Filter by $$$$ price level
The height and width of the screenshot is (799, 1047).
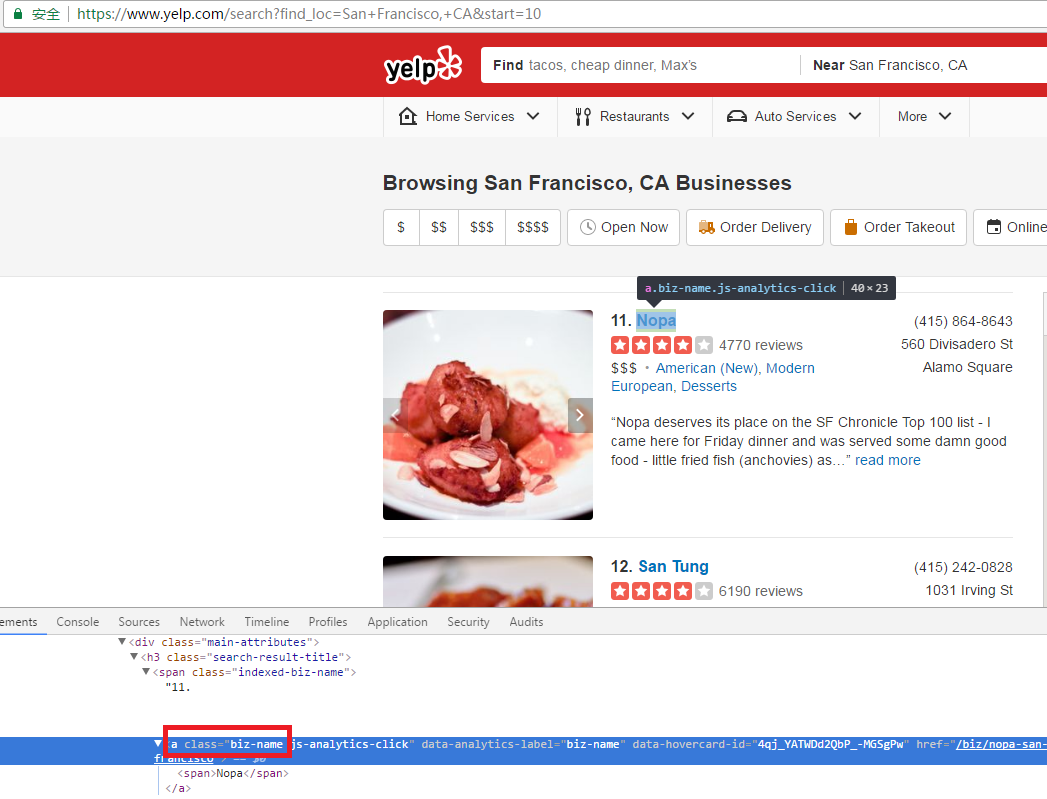tap(533, 228)
